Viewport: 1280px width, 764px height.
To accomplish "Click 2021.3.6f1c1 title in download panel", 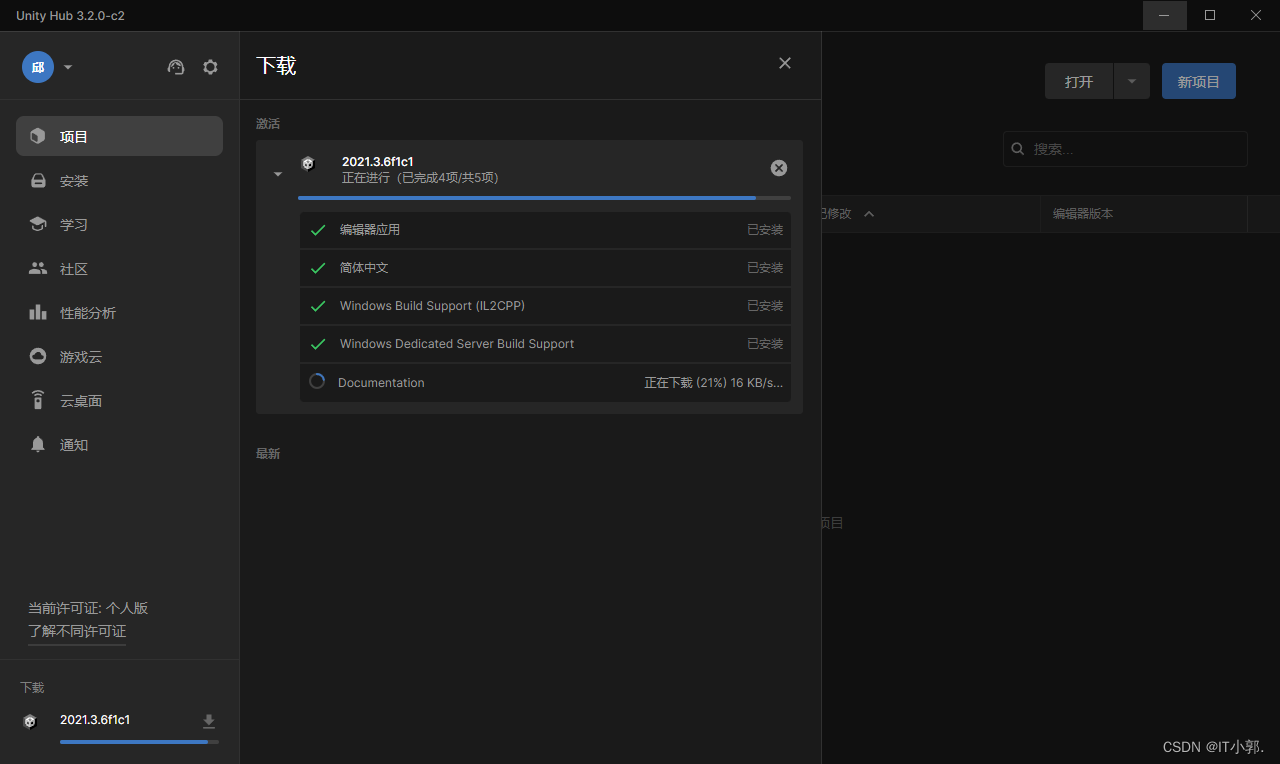I will 378,161.
